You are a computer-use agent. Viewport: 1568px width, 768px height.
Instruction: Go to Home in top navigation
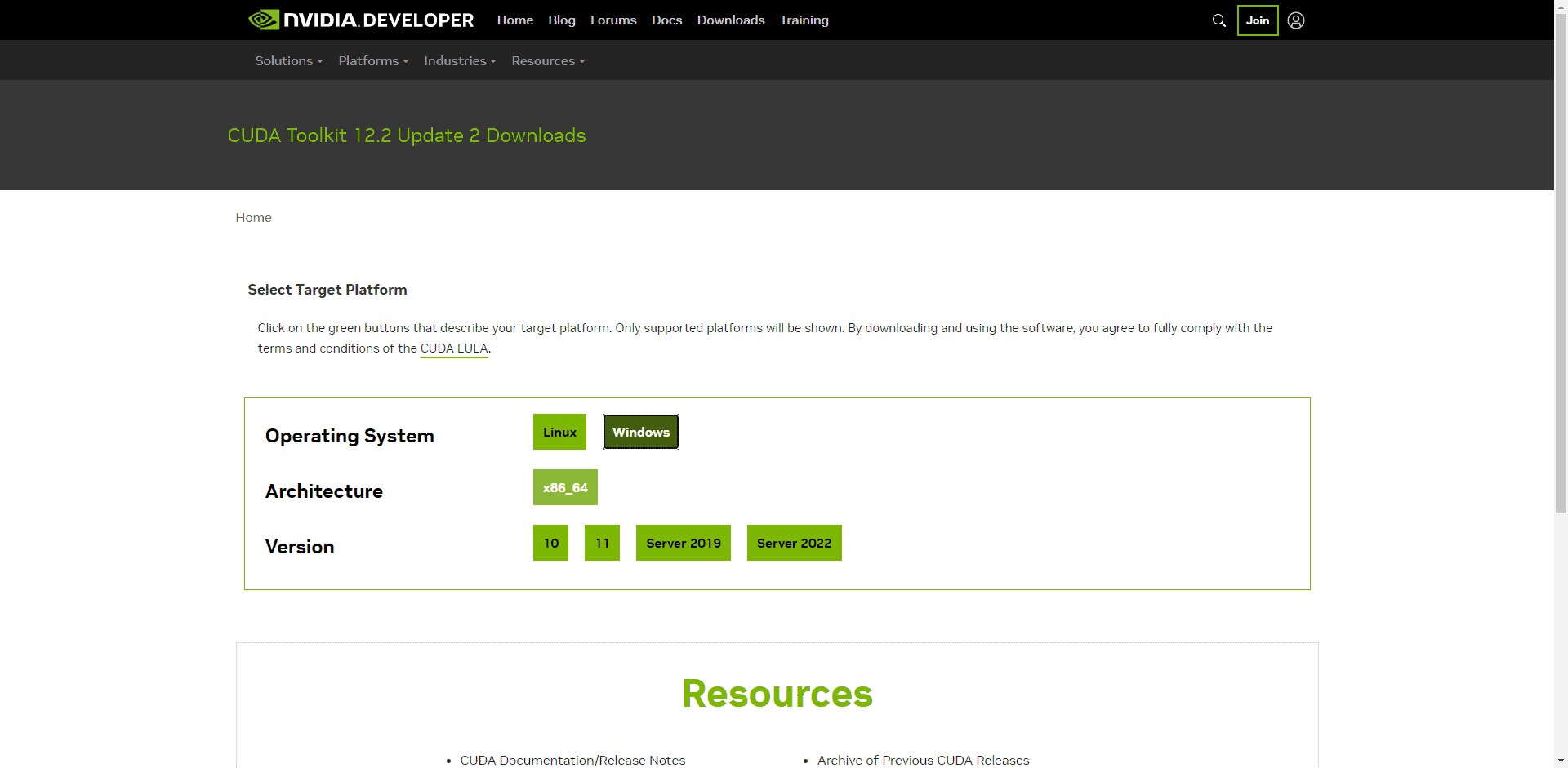(515, 20)
